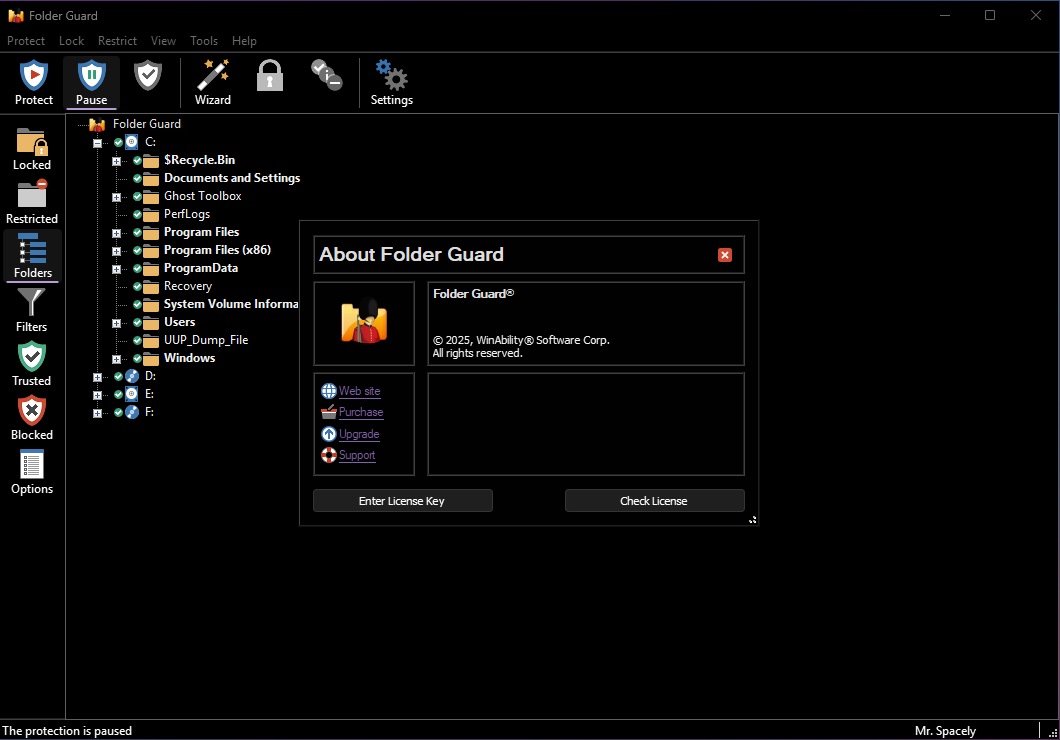Click green status check of $Recycle.Bin
Viewport: 1060px width, 740px height.
click(137, 160)
